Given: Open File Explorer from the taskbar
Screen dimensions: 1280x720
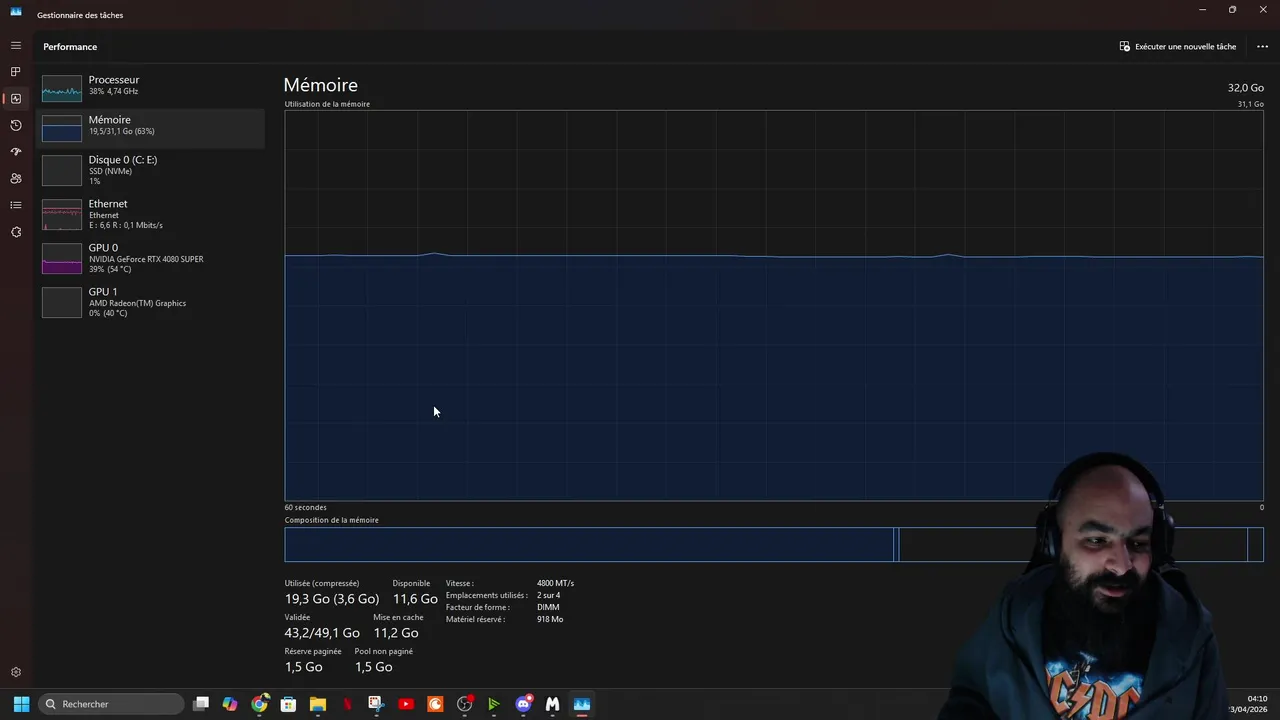Looking at the screenshot, I should (318, 704).
